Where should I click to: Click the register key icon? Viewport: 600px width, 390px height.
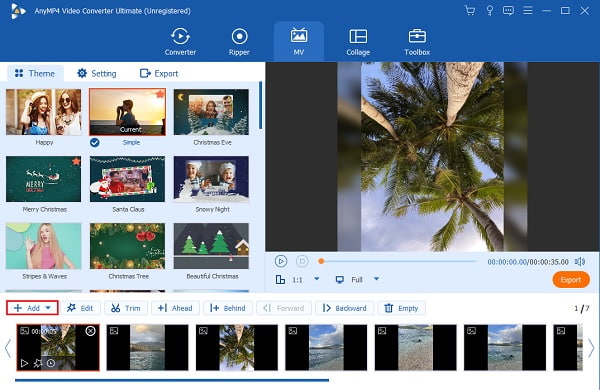pyautogui.click(x=489, y=10)
